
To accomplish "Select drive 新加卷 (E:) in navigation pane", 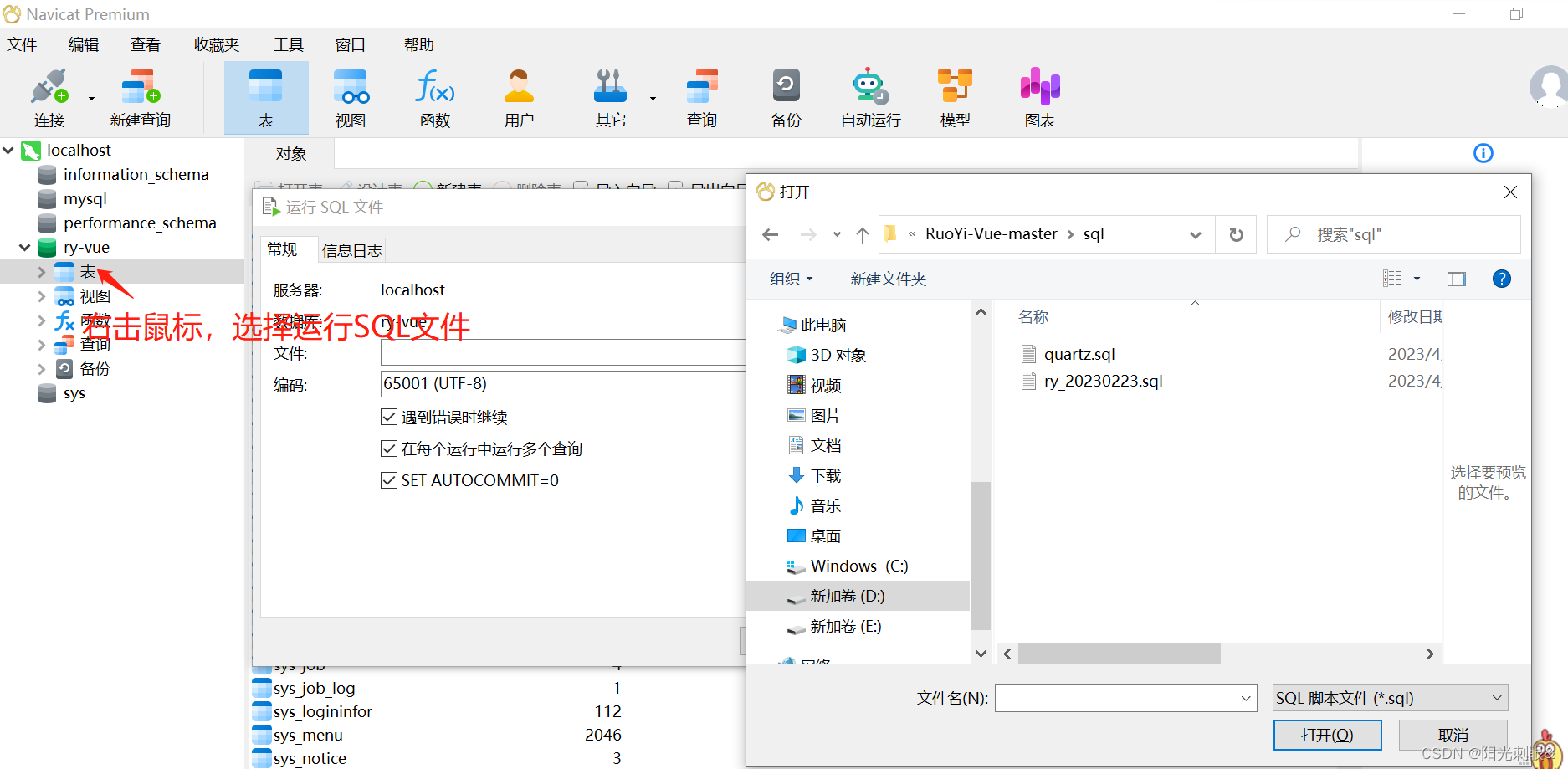I will (x=846, y=627).
